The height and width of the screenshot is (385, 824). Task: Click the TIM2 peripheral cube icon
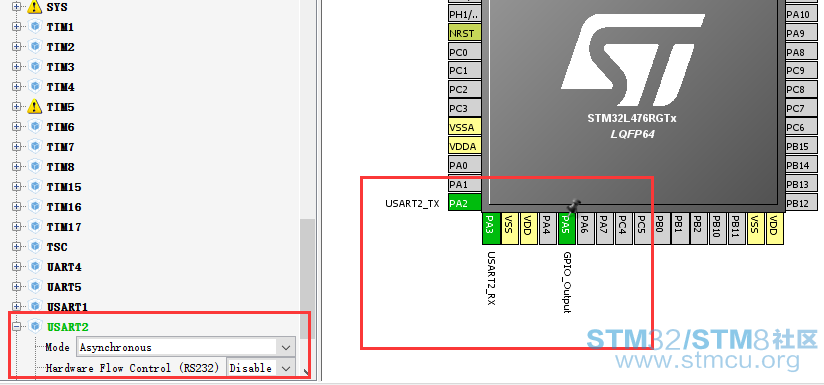tap(35, 47)
